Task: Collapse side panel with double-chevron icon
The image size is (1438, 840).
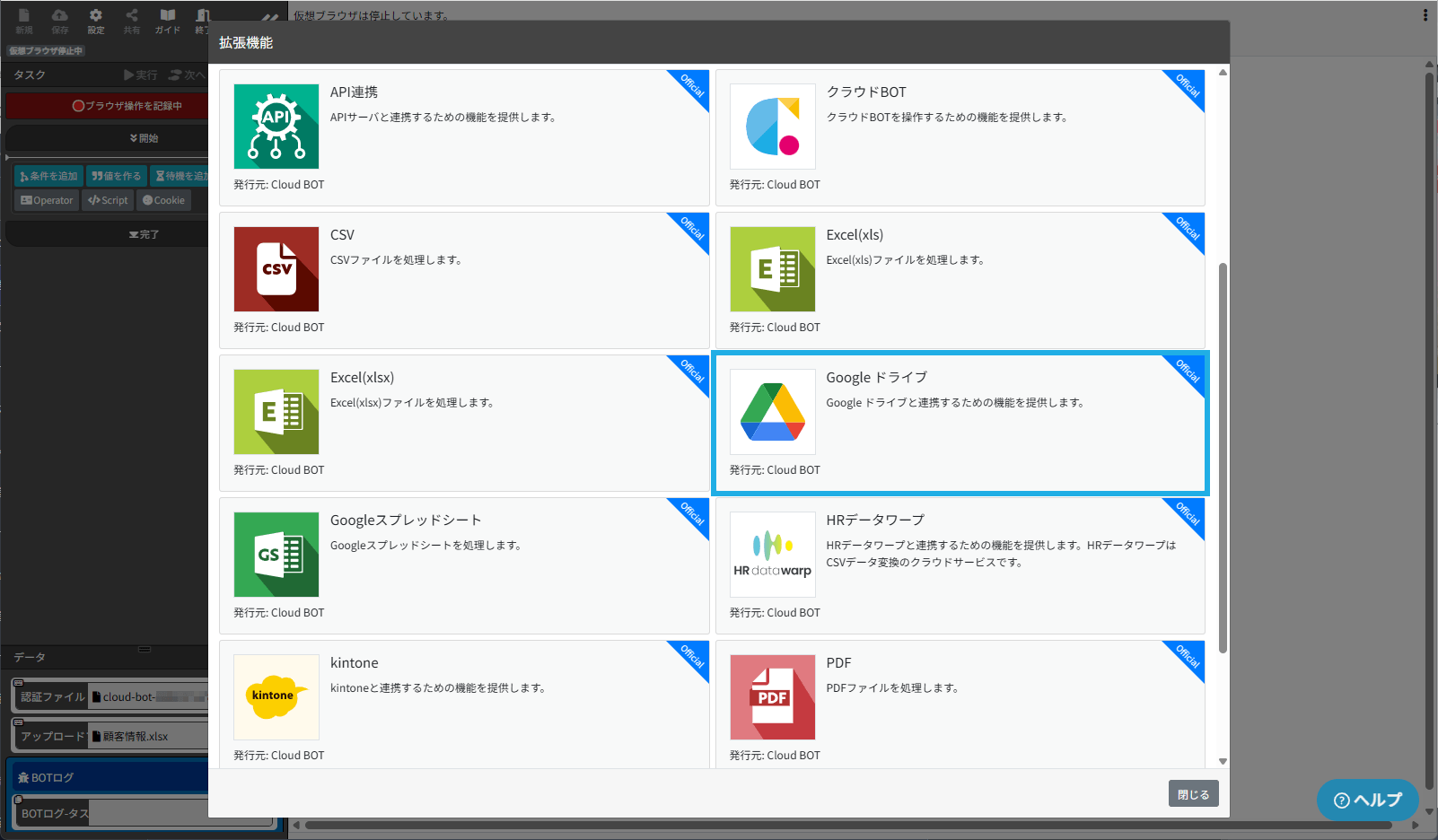Action: (x=269, y=18)
